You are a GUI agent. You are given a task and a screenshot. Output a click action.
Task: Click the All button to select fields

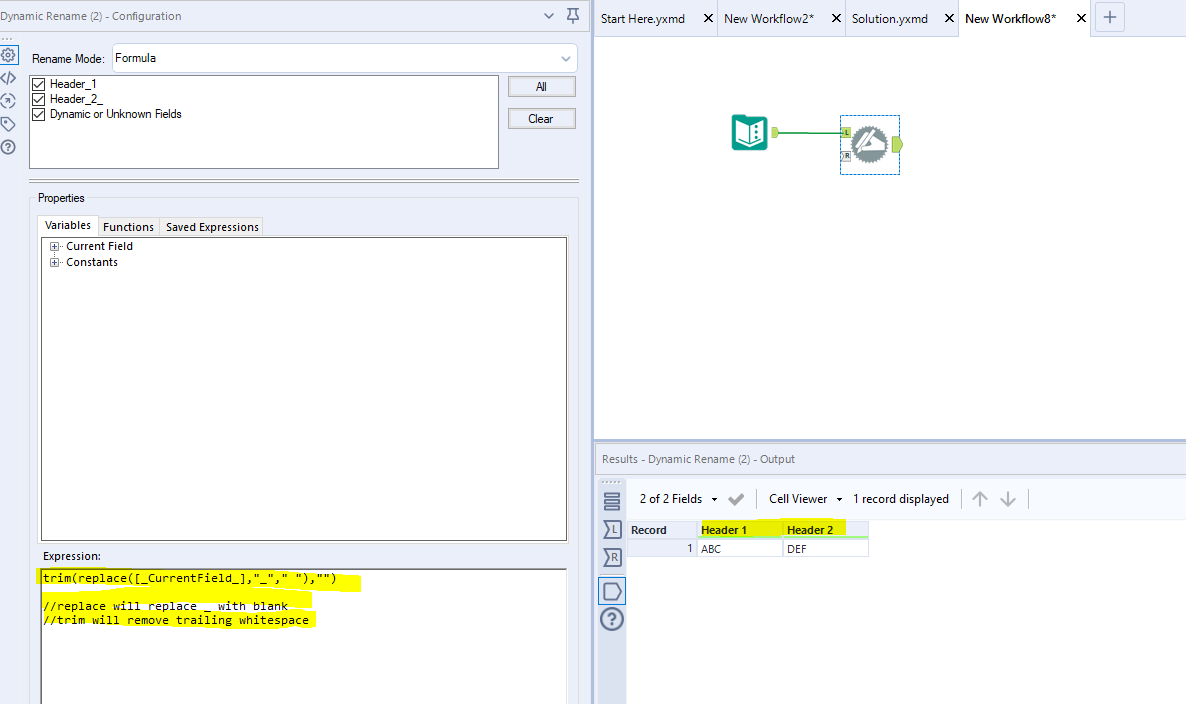coord(541,86)
